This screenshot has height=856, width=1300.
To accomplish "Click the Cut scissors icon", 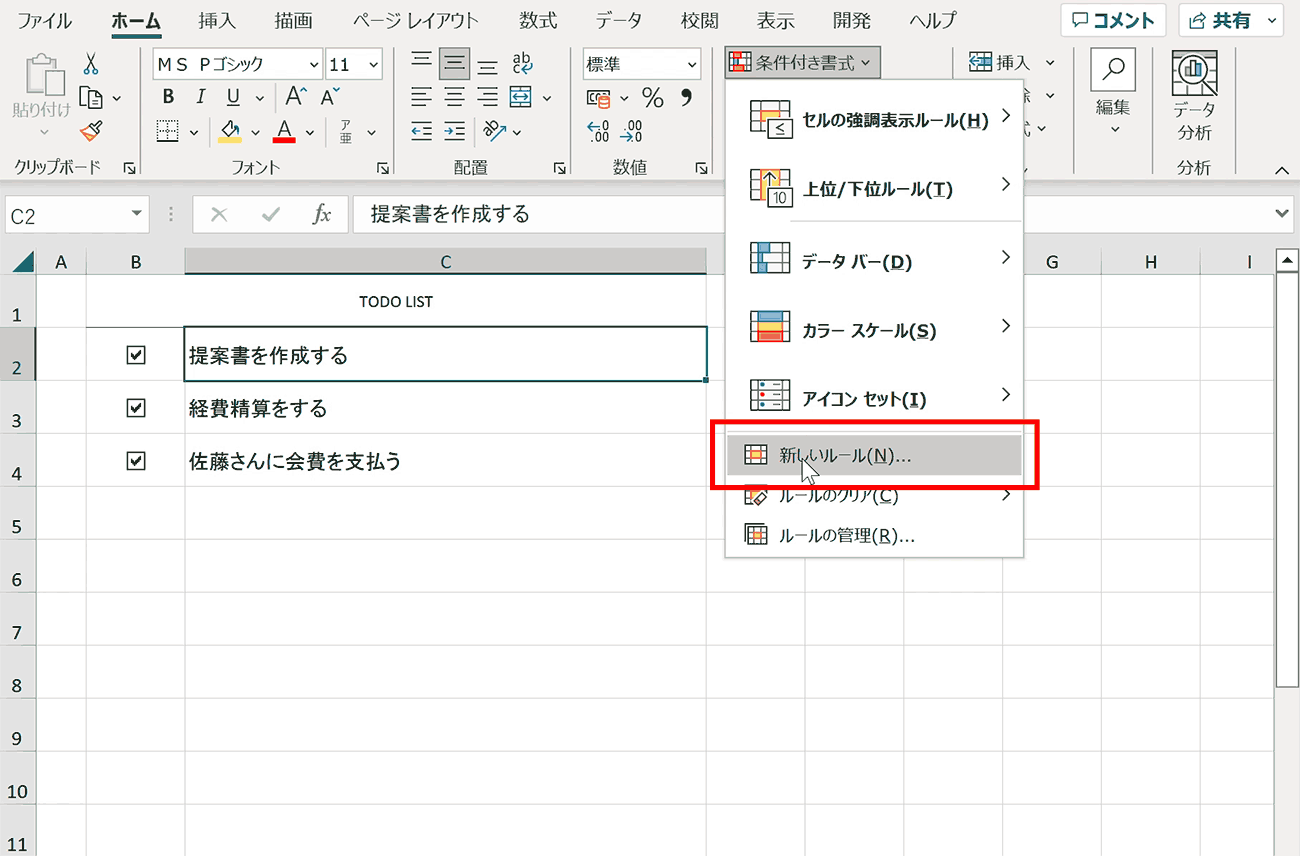I will point(91,64).
